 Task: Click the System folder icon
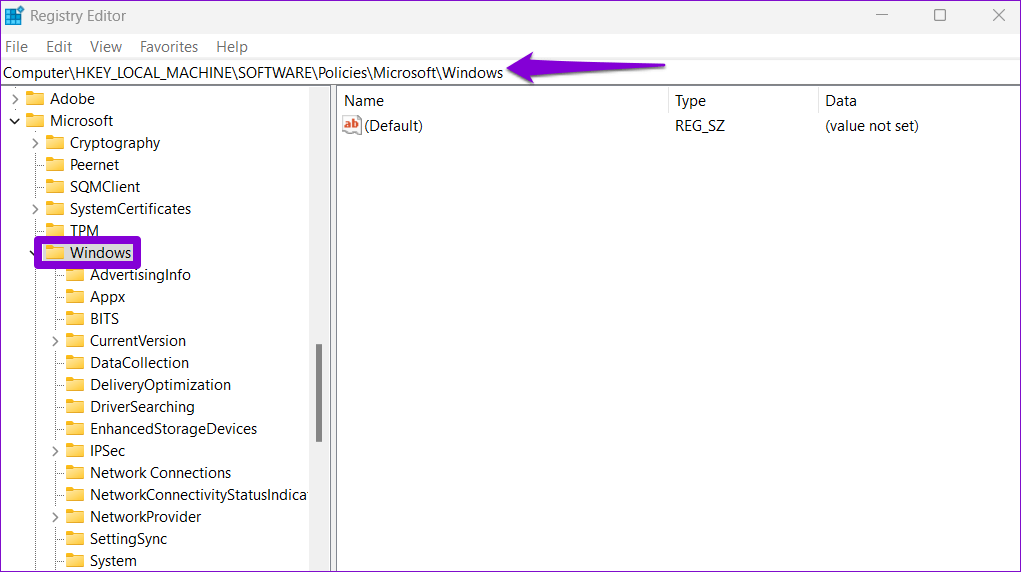75,561
